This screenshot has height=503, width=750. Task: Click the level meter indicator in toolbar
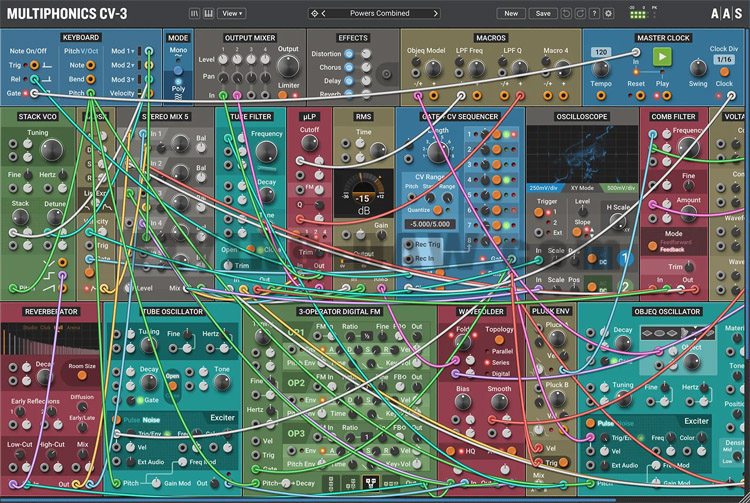[x=638, y=13]
